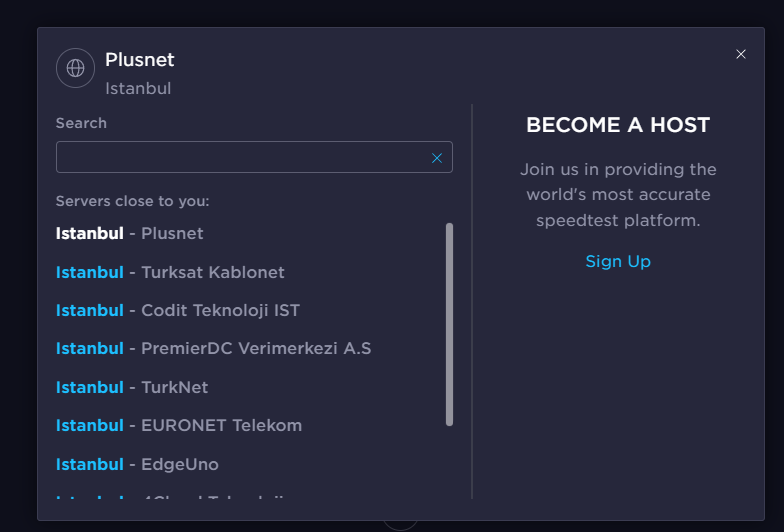This screenshot has height=532, width=784.
Task: Click the Servers close to you label
Action: (132, 201)
